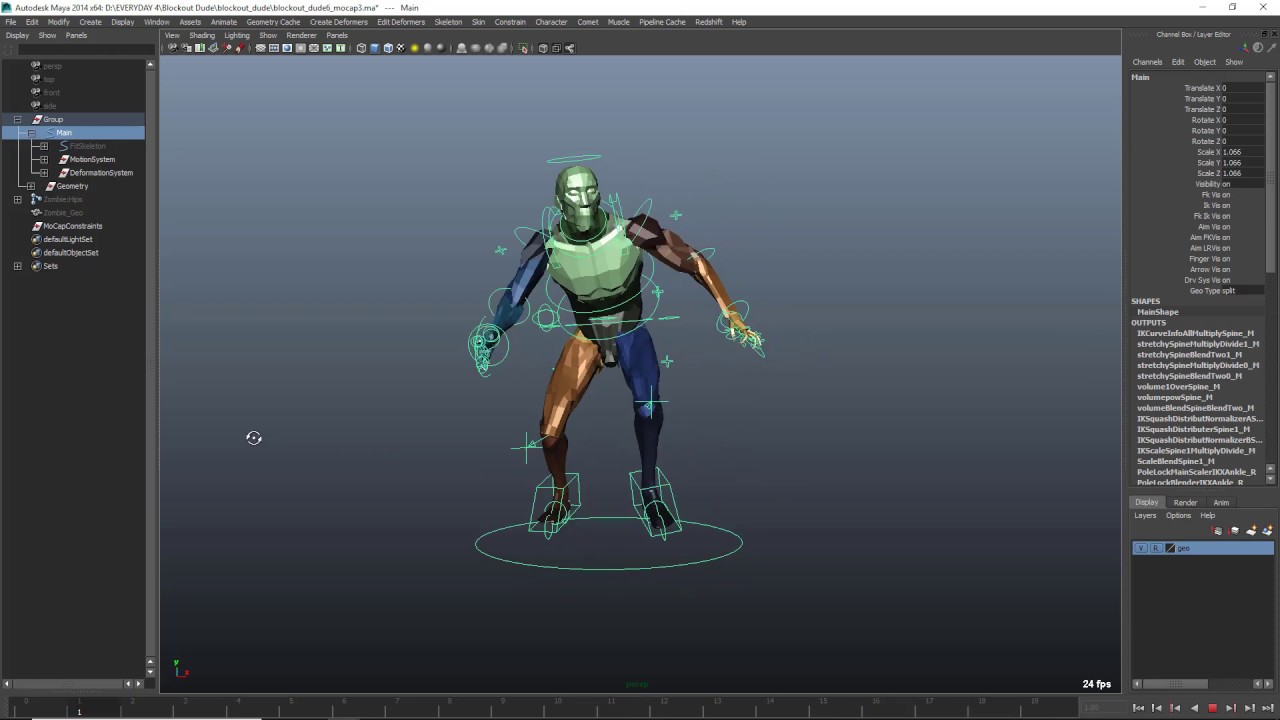Click the Translate X value field
The width and height of the screenshot is (1280, 720).
(x=1241, y=88)
